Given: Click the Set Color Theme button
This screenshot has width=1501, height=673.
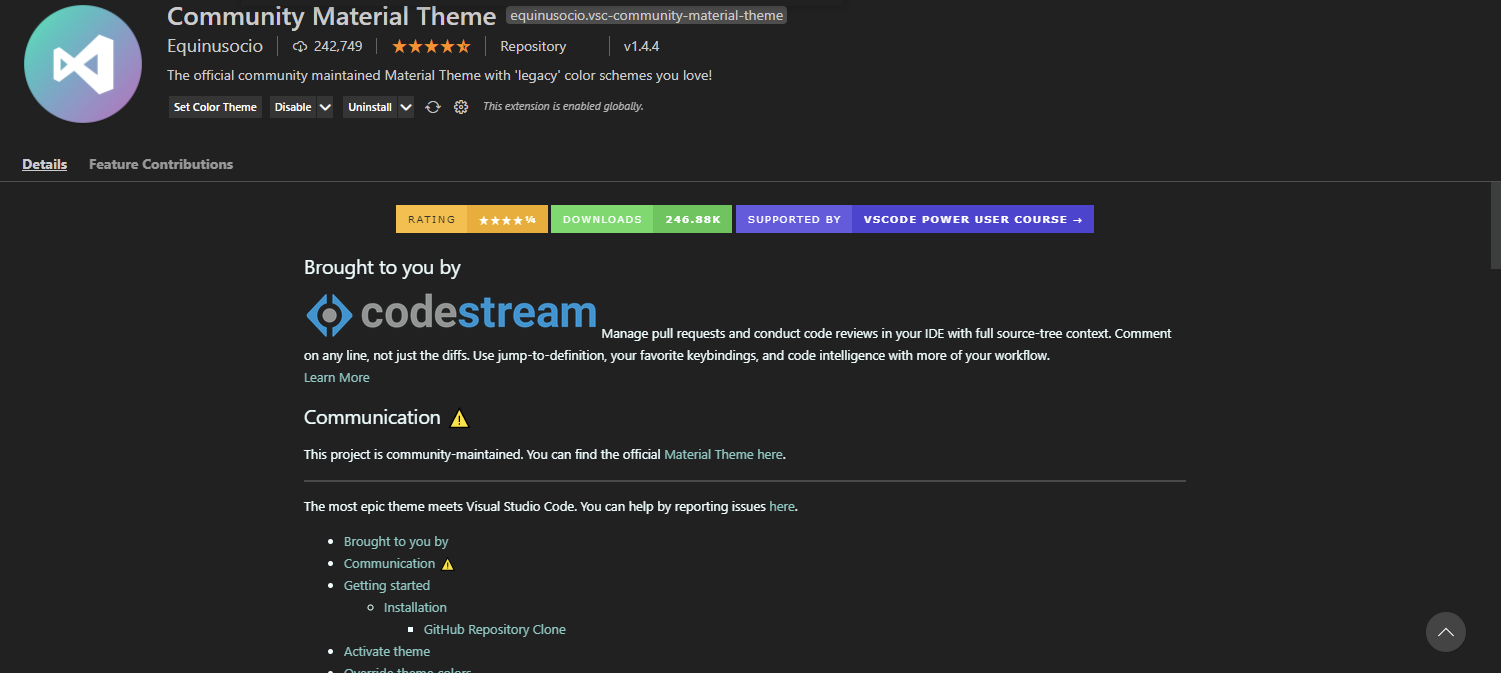Looking at the screenshot, I should tap(215, 107).
